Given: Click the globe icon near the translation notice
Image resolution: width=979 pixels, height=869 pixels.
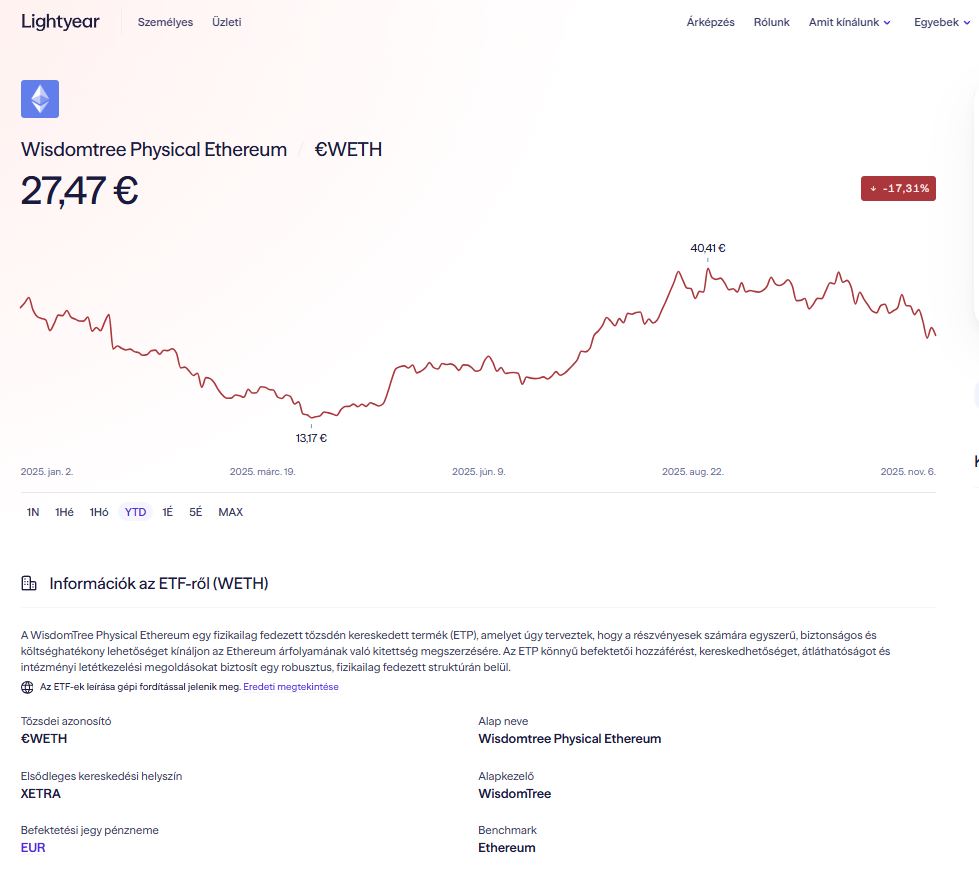Looking at the screenshot, I should [27, 687].
